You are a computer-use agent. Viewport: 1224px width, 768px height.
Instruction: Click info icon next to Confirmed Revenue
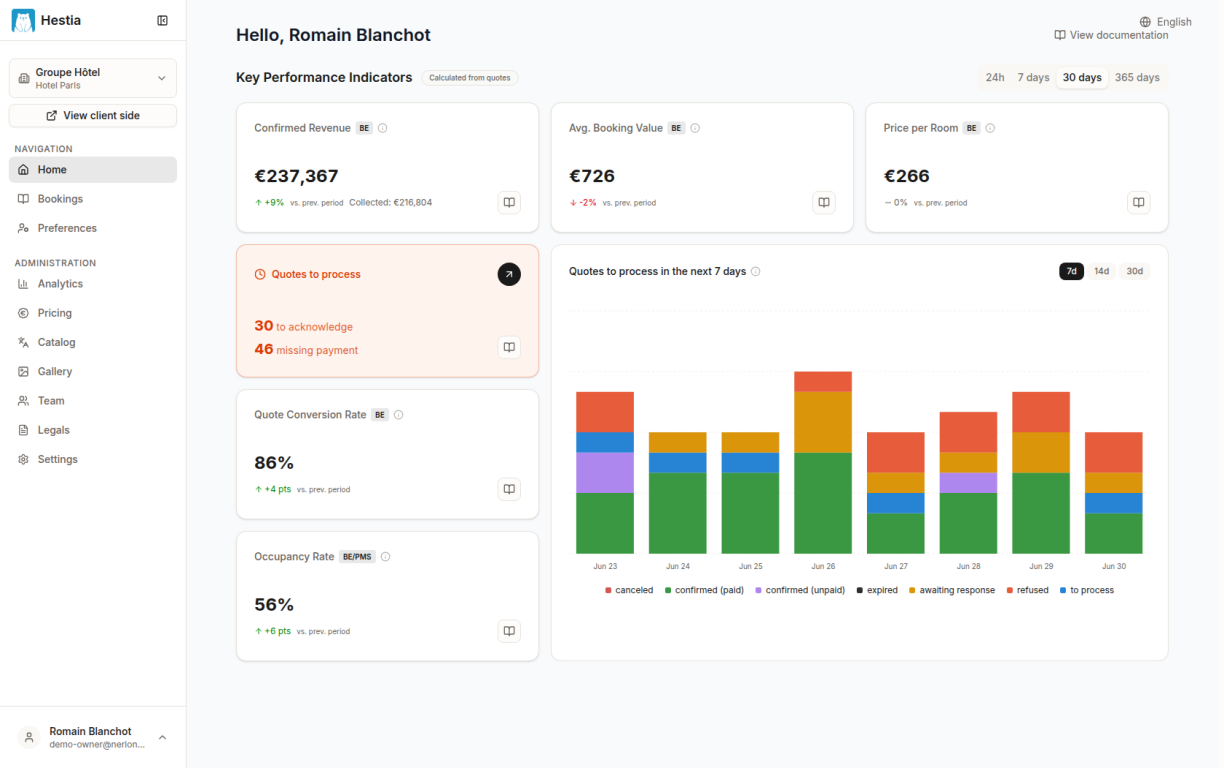coord(383,128)
